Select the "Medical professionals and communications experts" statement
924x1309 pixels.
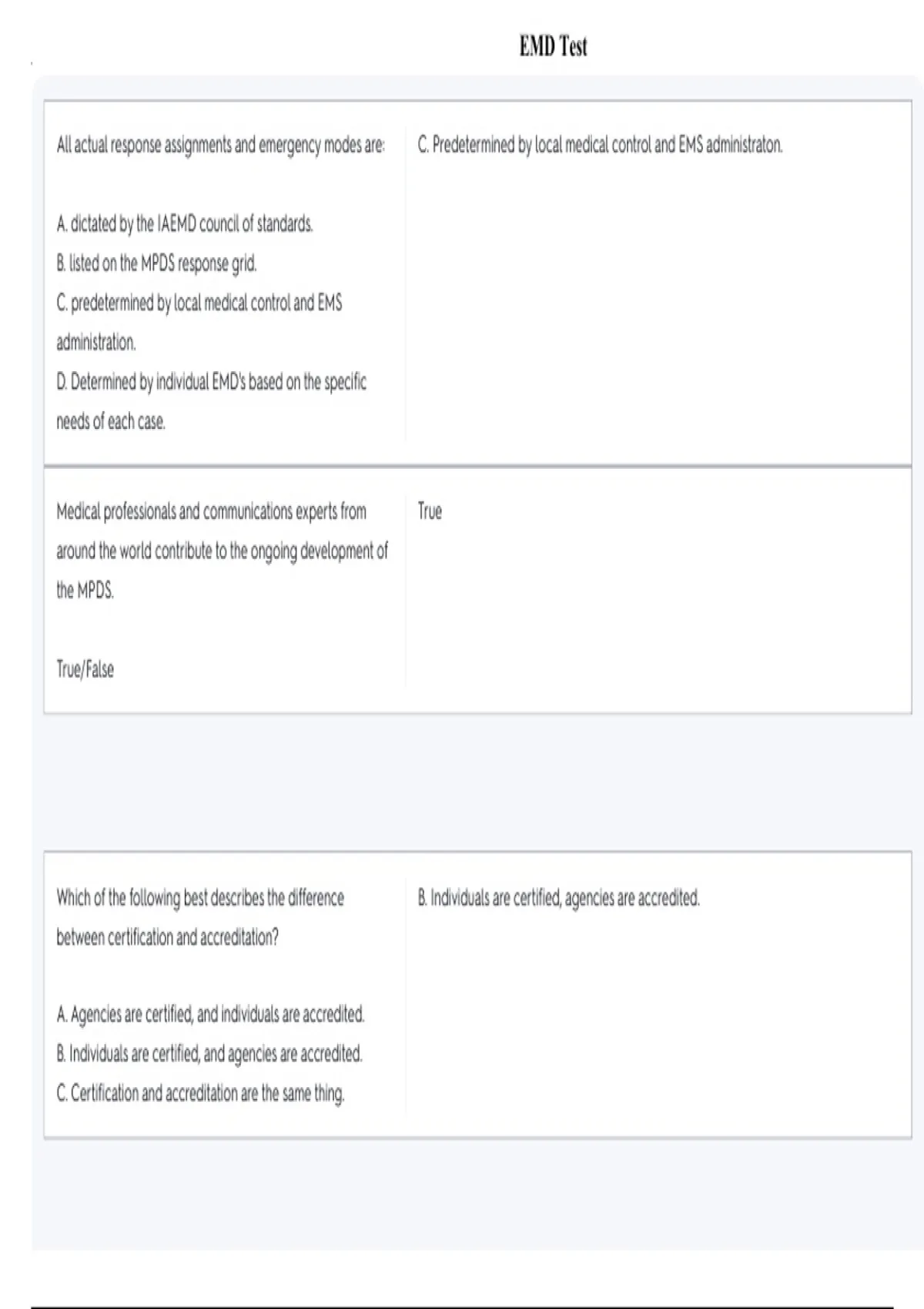click(211, 511)
